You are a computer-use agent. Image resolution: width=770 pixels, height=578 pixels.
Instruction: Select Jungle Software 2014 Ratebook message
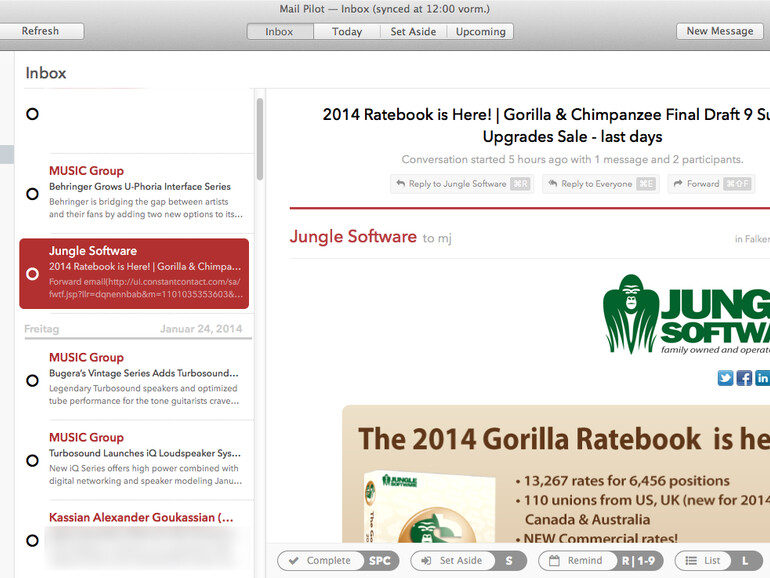point(134,274)
